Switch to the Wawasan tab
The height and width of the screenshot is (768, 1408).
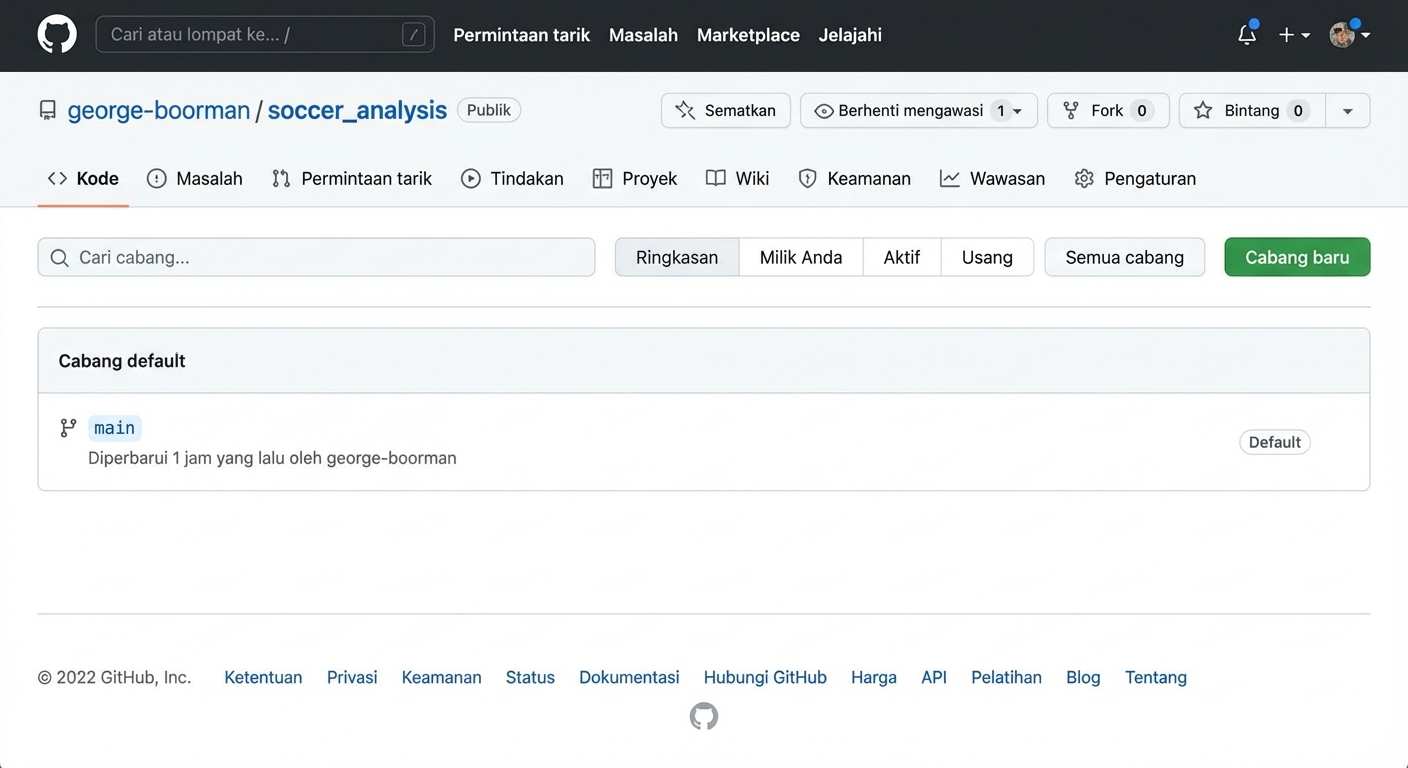click(x=993, y=179)
